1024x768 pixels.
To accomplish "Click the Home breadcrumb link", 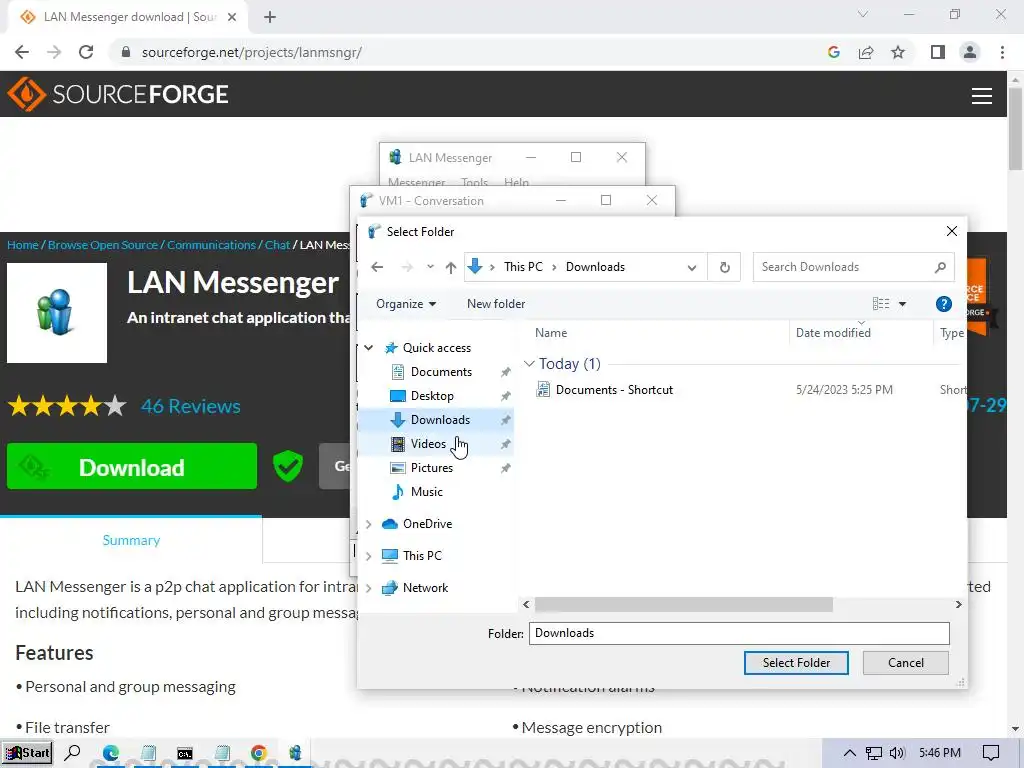I will pyautogui.click(x=23, y=245).
